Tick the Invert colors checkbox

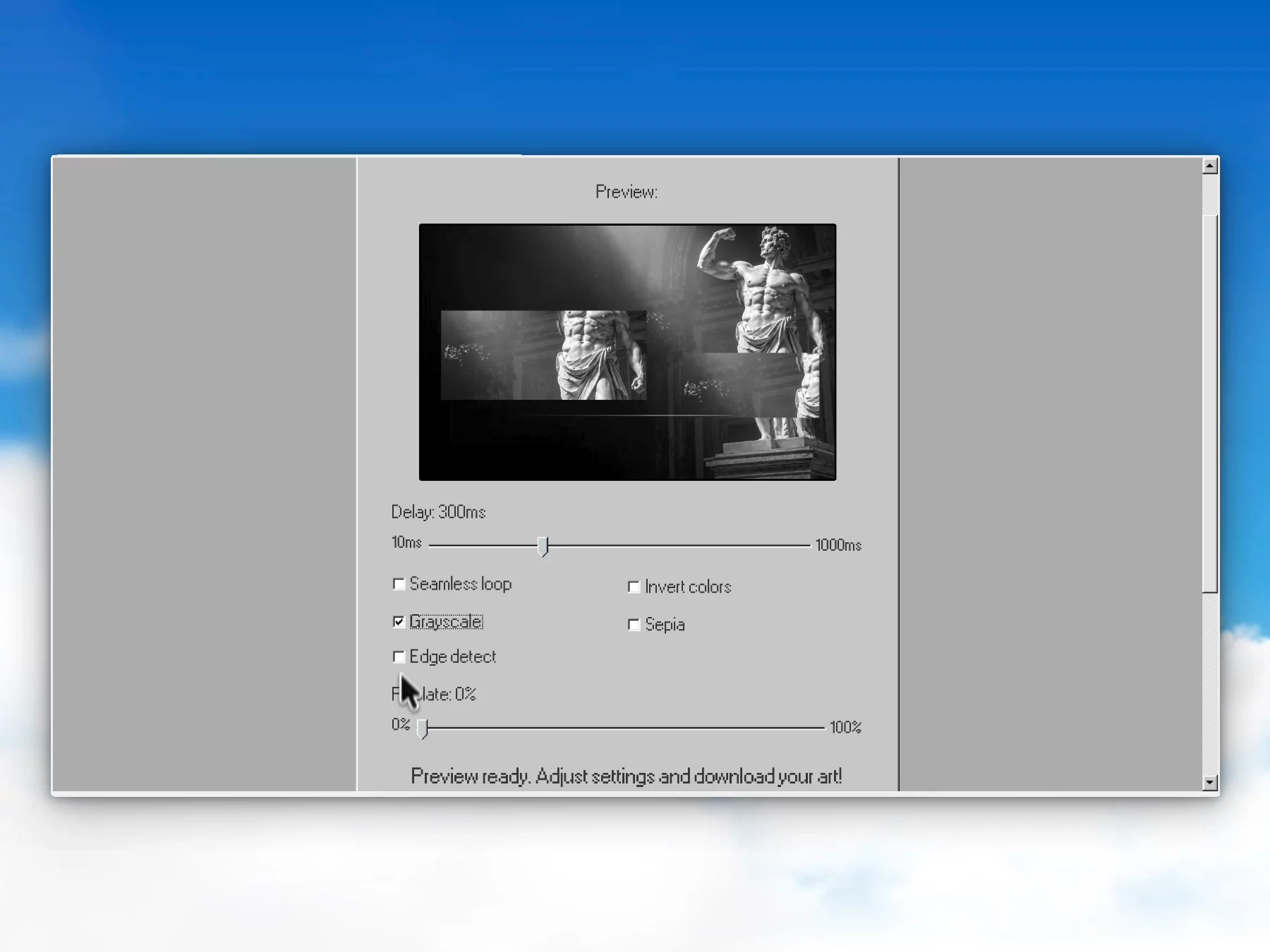click(634, 587)
